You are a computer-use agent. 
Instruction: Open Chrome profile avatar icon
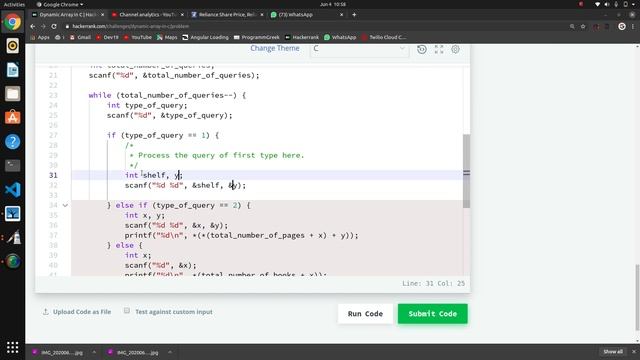point(622,26)
